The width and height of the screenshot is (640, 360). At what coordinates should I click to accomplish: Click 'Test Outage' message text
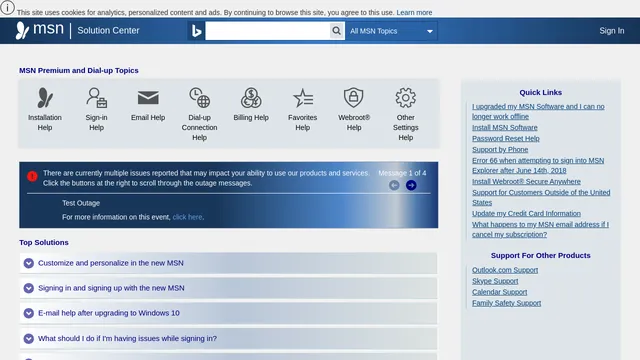pyautogui.click(x=81, y=203)
